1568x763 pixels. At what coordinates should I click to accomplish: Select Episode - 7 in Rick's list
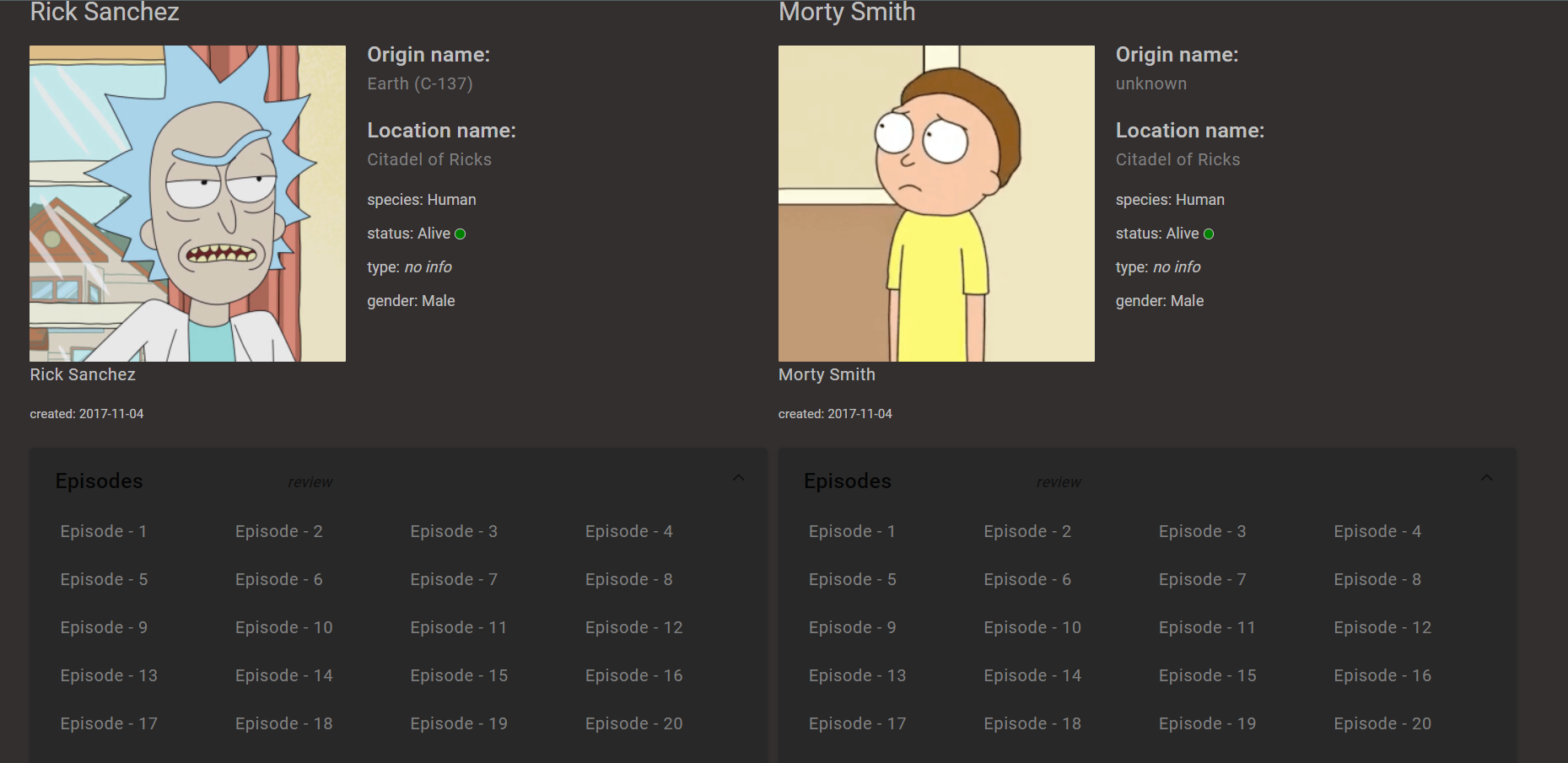tap(454, 579)
